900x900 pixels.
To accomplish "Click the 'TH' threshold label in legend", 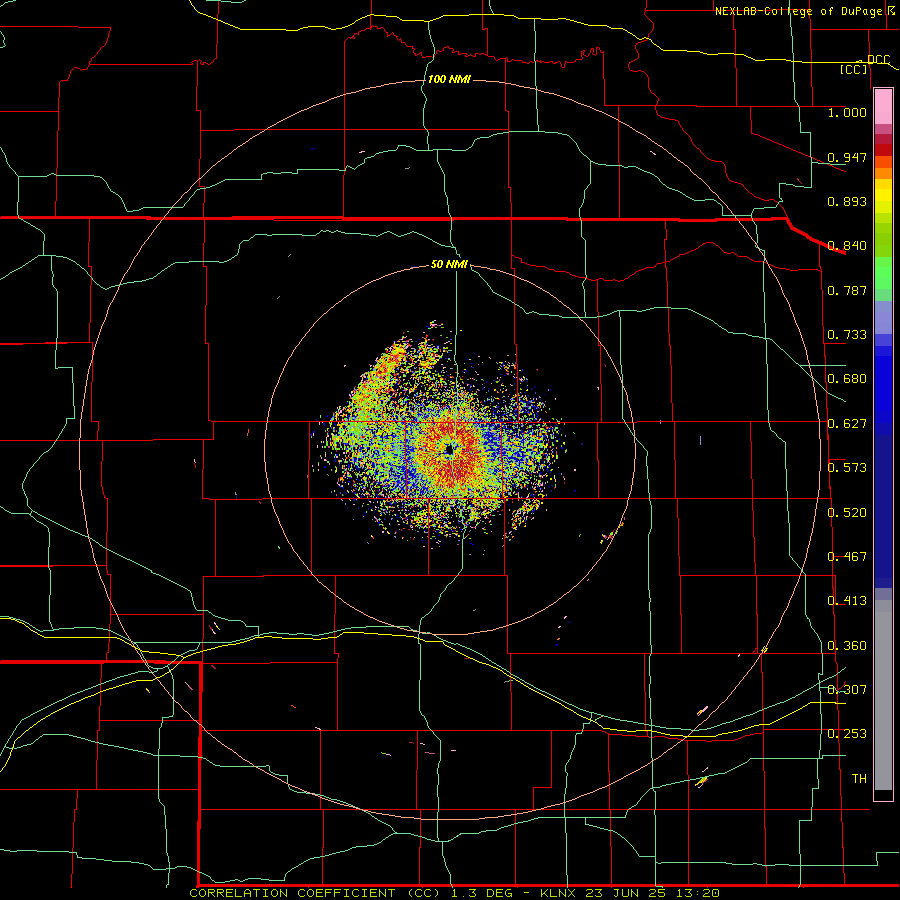I will 859,779.
